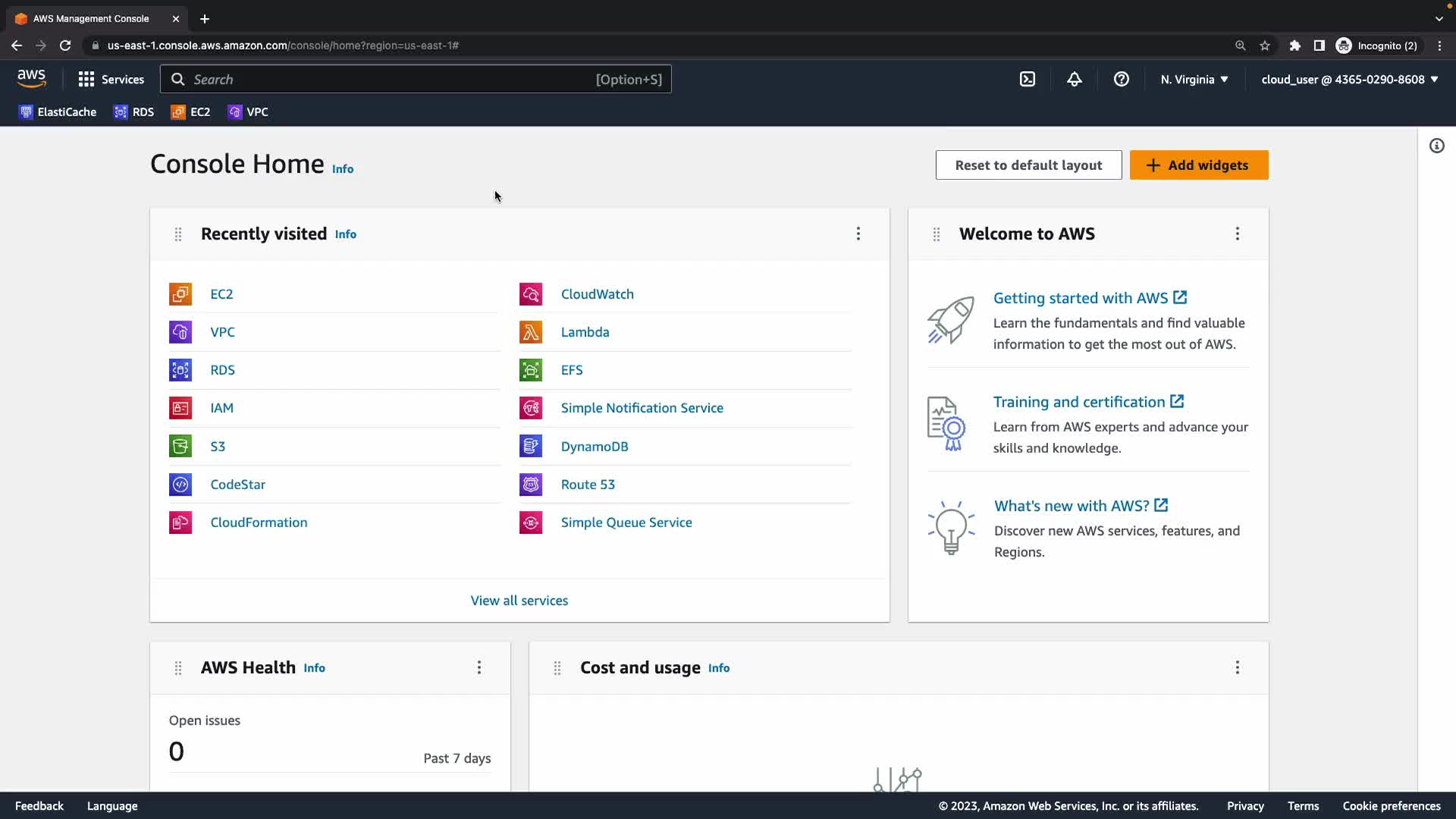The height and width of the screenshot is (819, 1456).
Task: Open the Services grid menu icon
Action: tap(86, 79)
